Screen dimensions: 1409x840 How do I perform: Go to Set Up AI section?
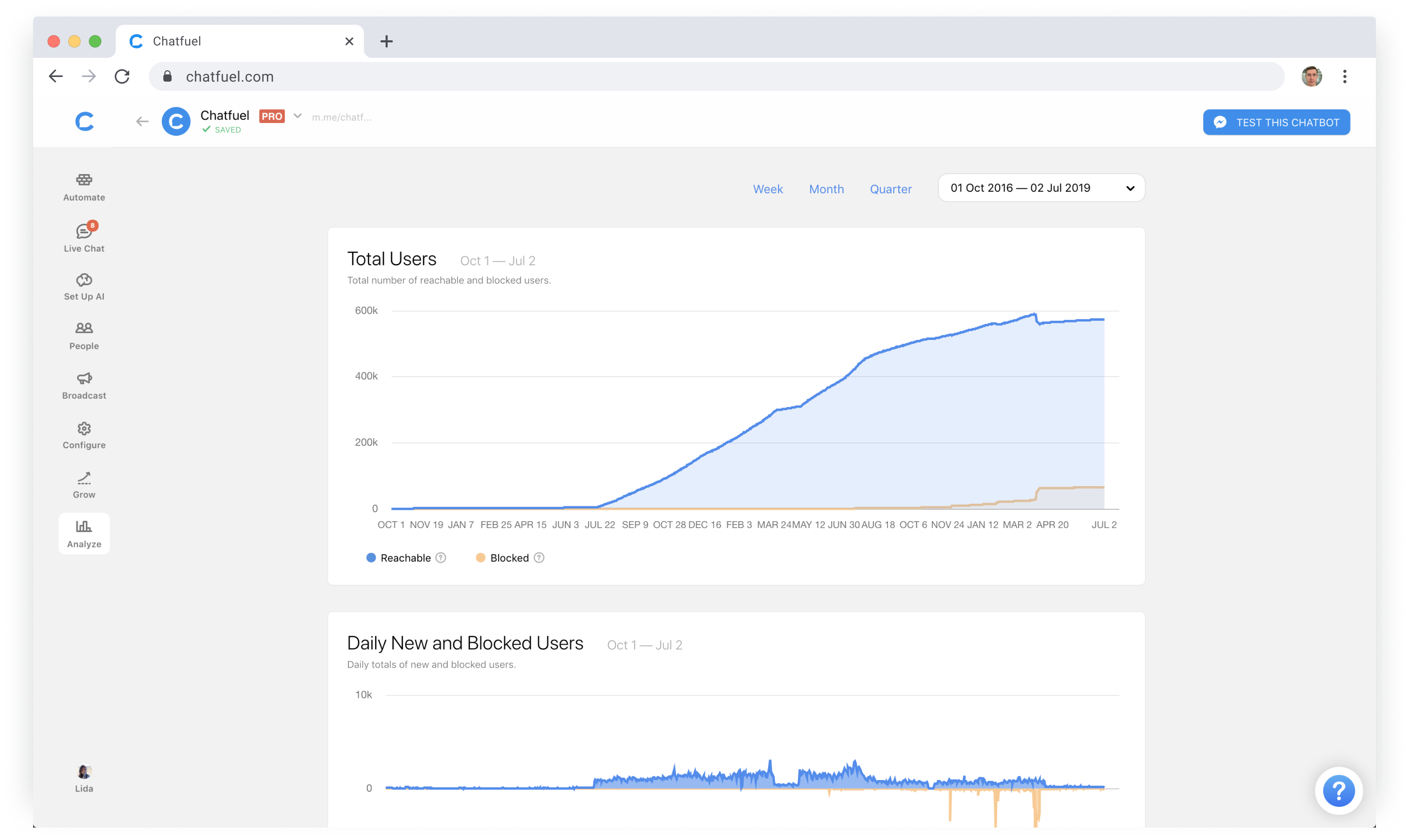(84, 287)
